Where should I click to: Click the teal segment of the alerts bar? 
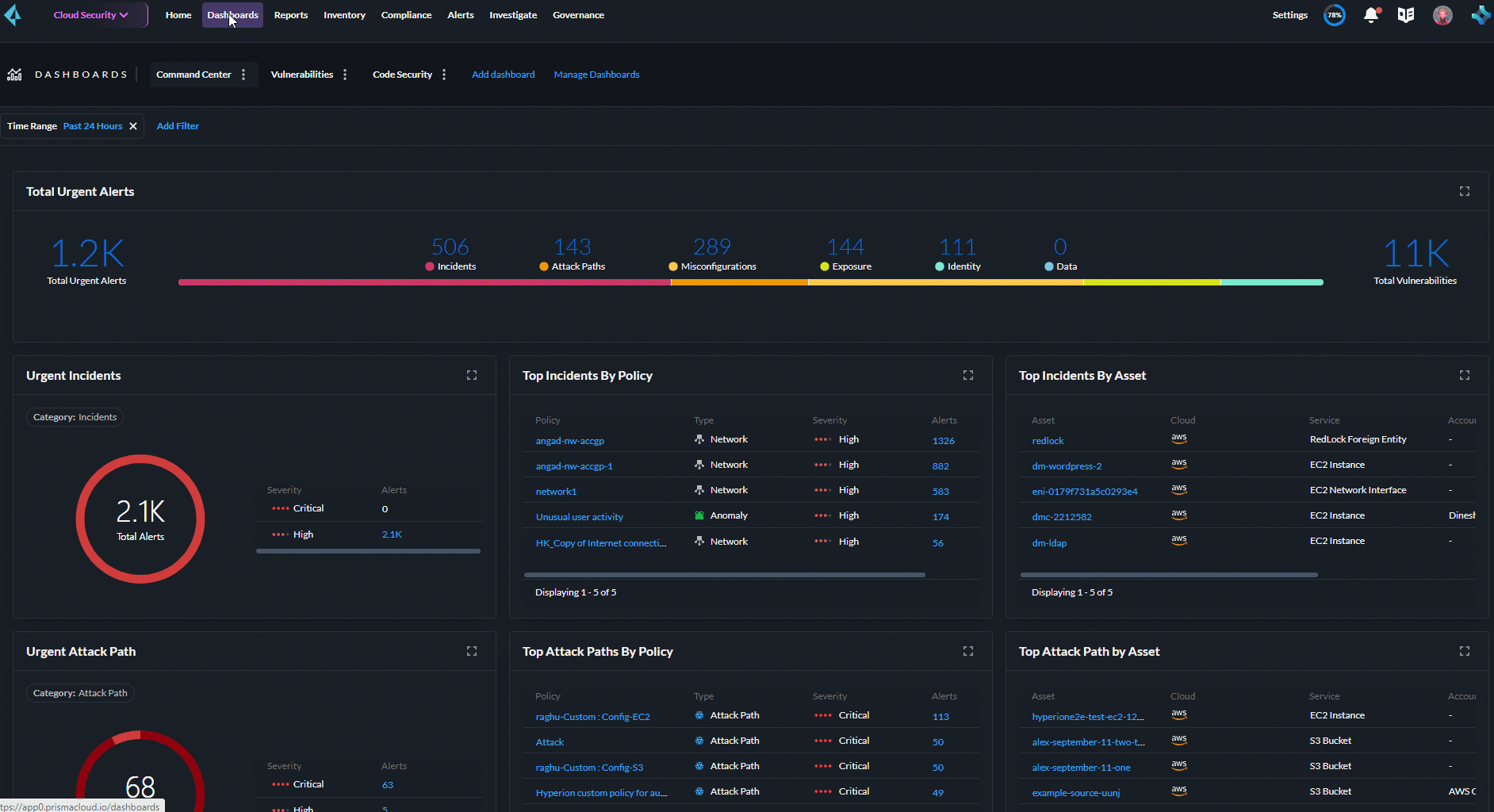(x=1272, y=282)
